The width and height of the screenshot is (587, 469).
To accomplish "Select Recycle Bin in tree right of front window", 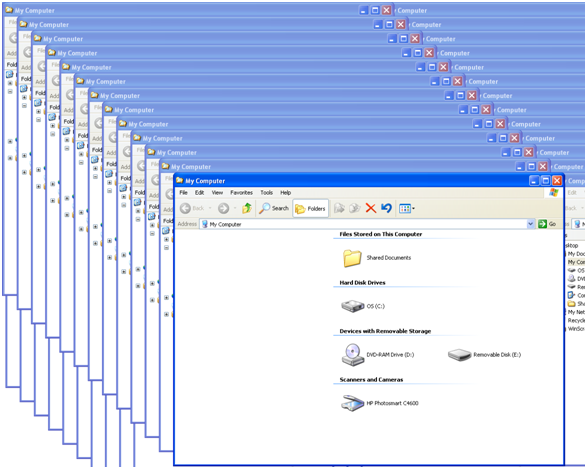I will (576, 320).
